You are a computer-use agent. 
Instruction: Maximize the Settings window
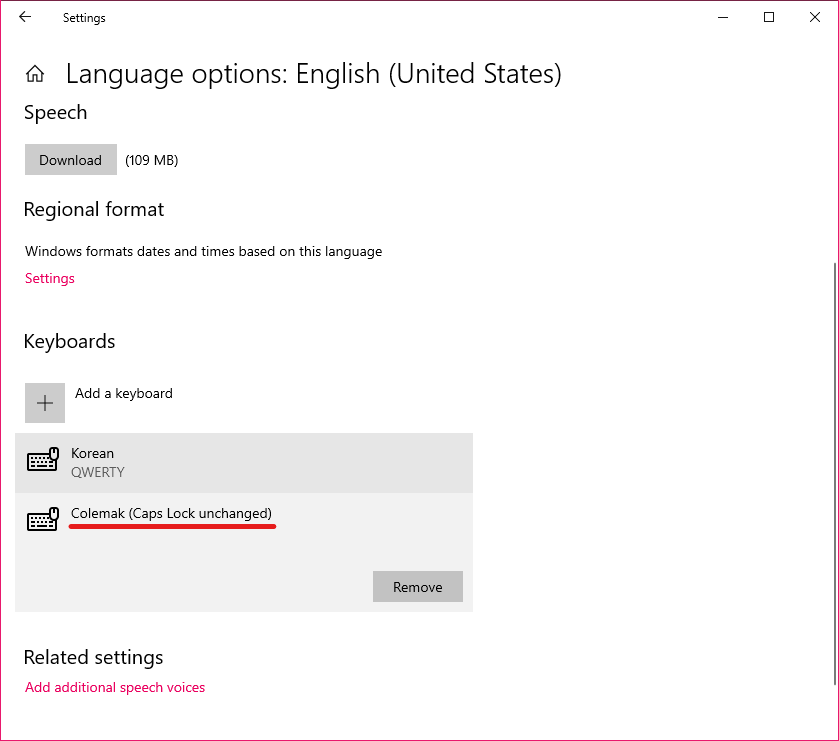(769, 17)
